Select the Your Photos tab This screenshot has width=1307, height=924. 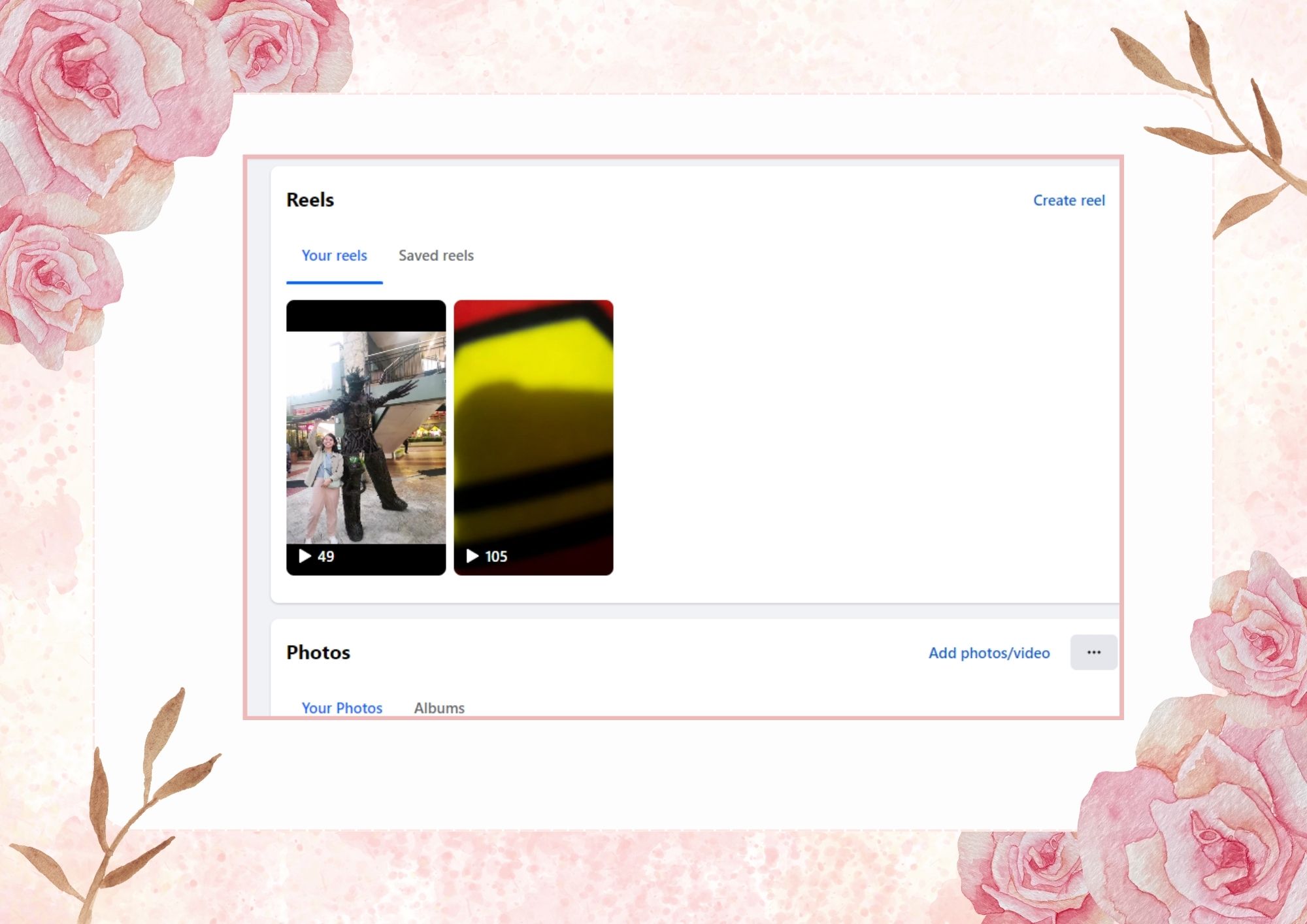(x=342, y=708)
